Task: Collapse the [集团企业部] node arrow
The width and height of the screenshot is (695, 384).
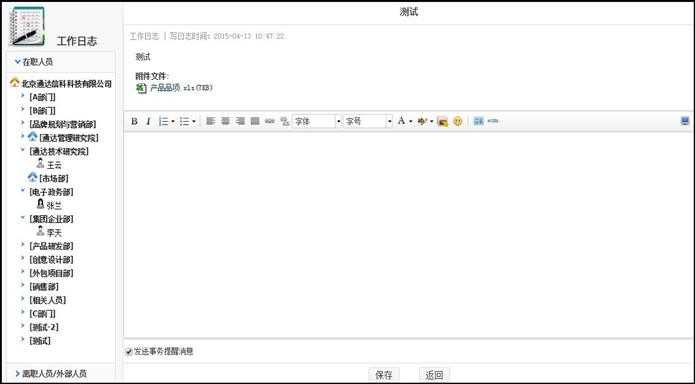Action: coord(23,218)
